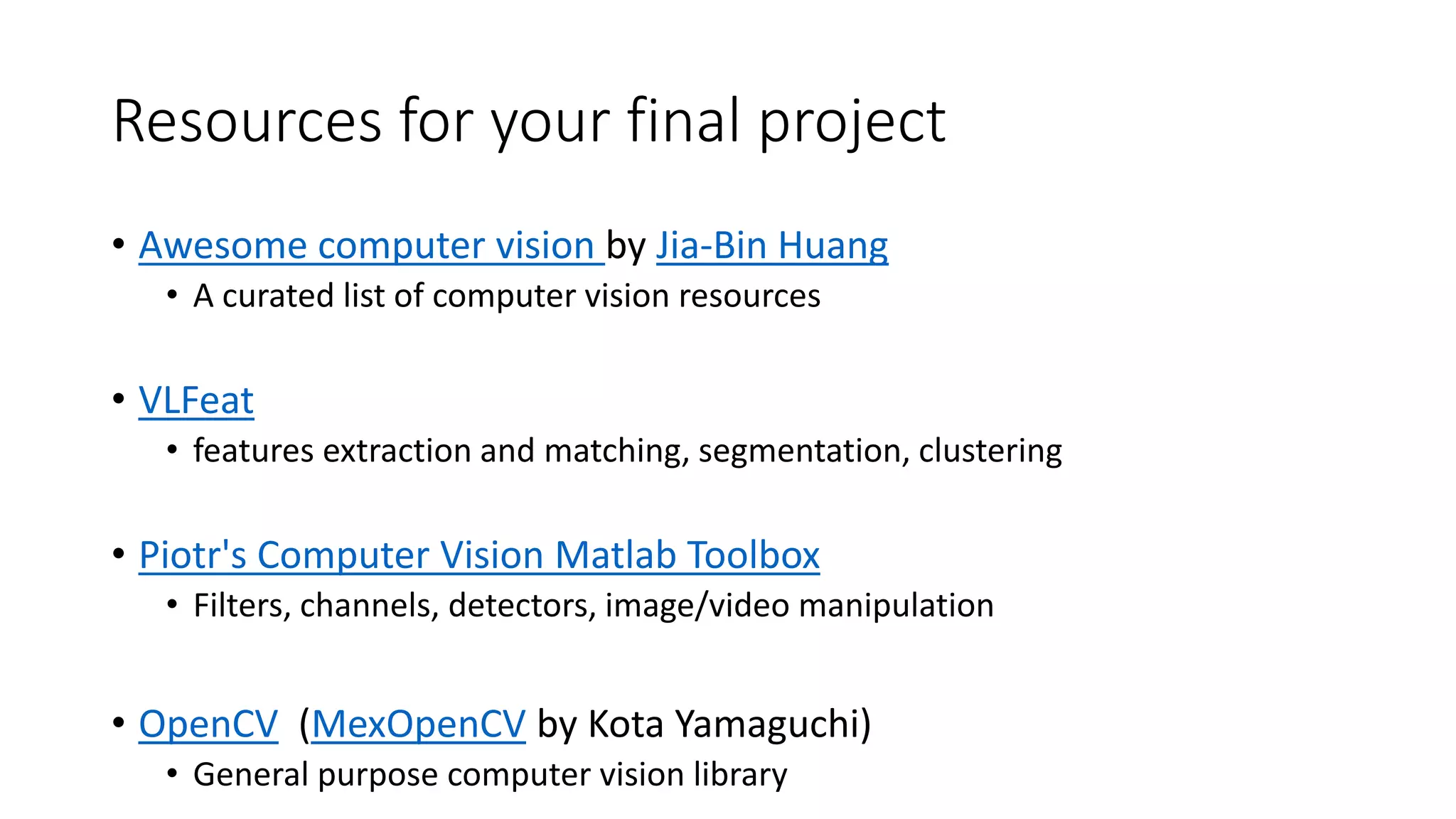Click the word 'clustering' in the sub-bullet
The width and height of the screenshot is (1456, 819).
[x=990, y=451]
